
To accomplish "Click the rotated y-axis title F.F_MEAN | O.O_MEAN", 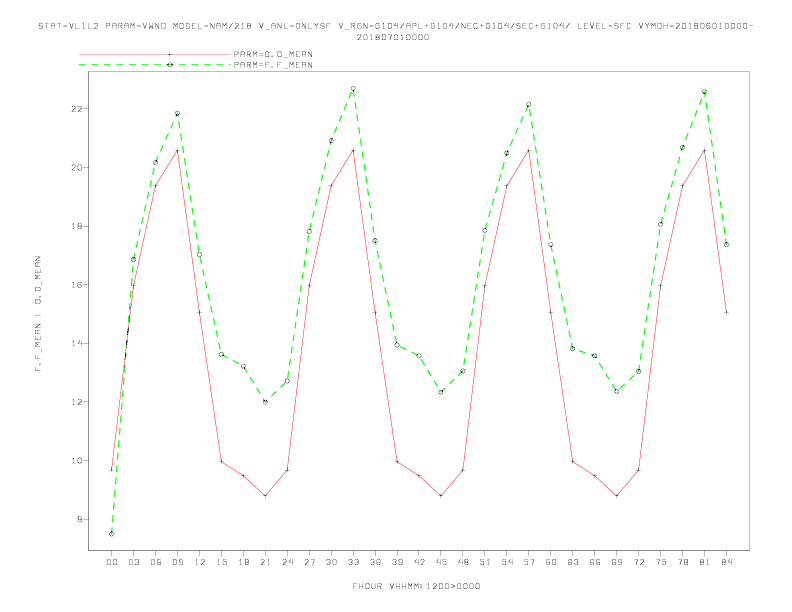I will [x=37, y=314].
